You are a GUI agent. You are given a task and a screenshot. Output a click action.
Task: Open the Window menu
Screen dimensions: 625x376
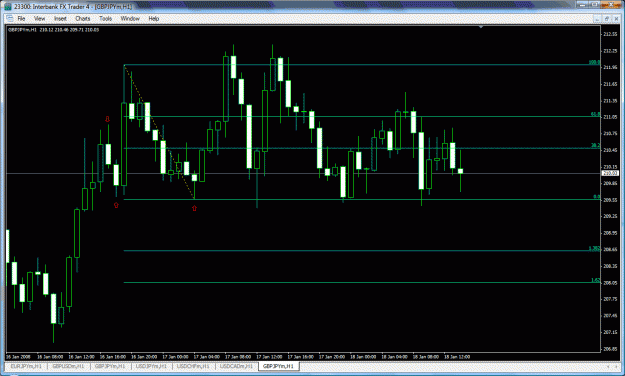click(x=130, y=18)
